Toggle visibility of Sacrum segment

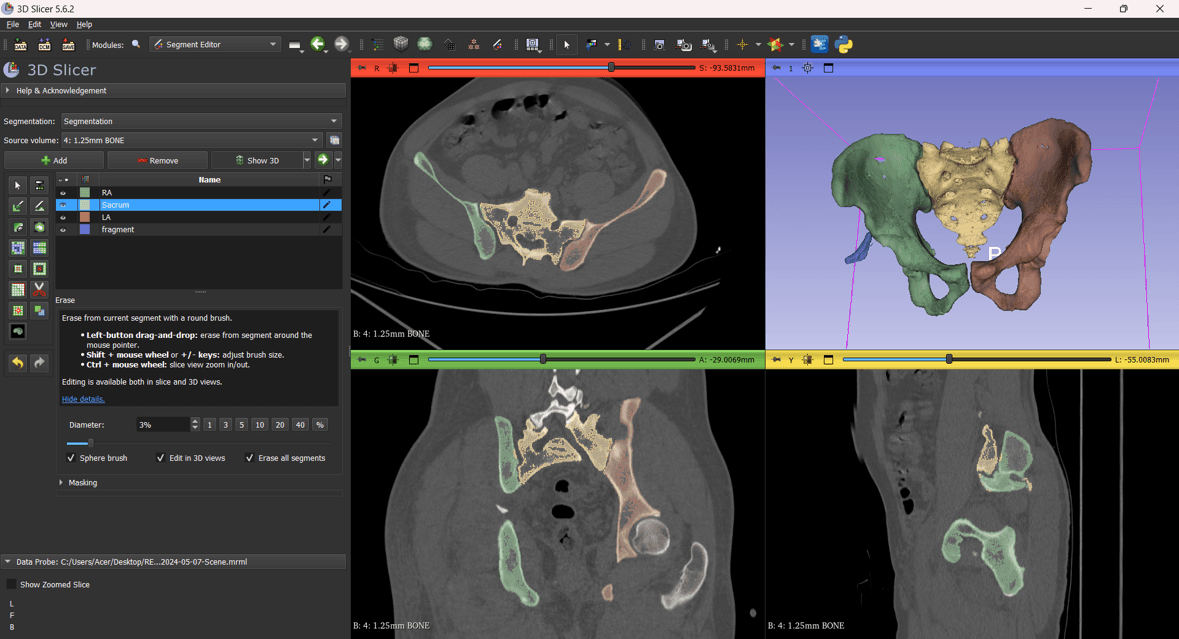(63, 204)
